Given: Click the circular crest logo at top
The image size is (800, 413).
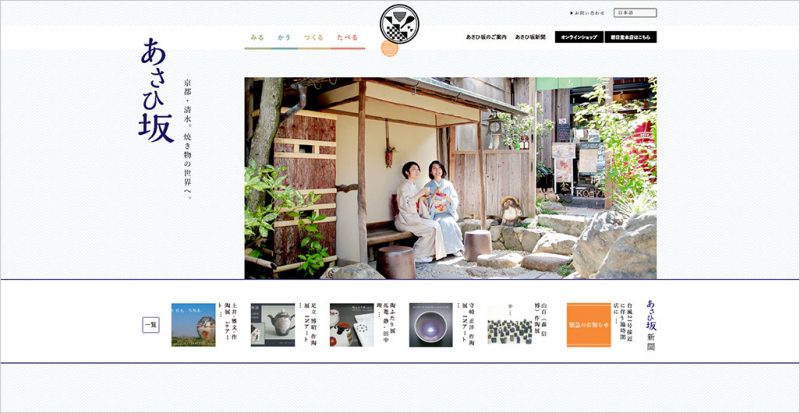Looking at the screenshot, I should pyautogui.click(x=400, y=25).
